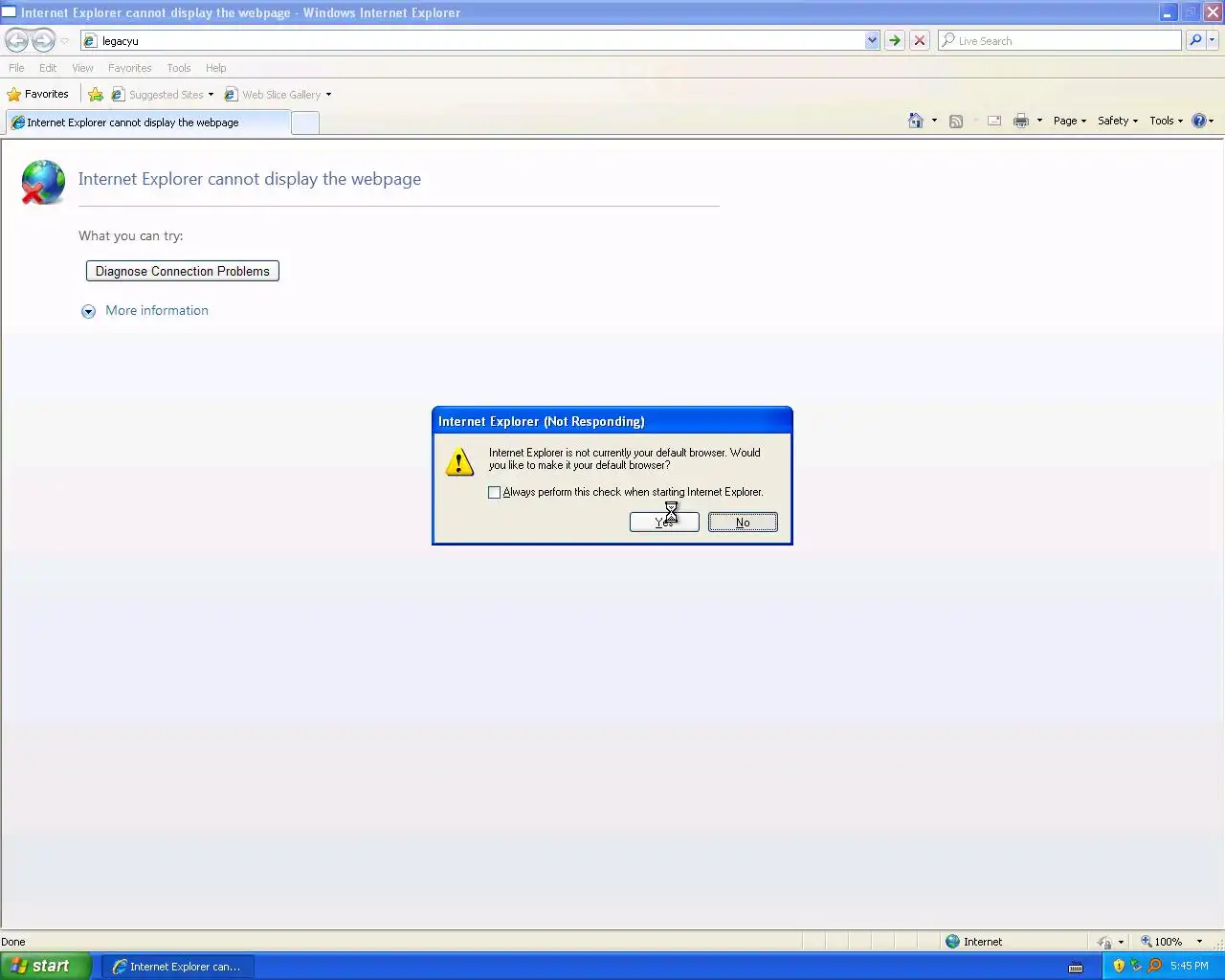Screen dimensions: 1225x980
Task: Click the blue Help question mark icon
Action: (1198, 121)
